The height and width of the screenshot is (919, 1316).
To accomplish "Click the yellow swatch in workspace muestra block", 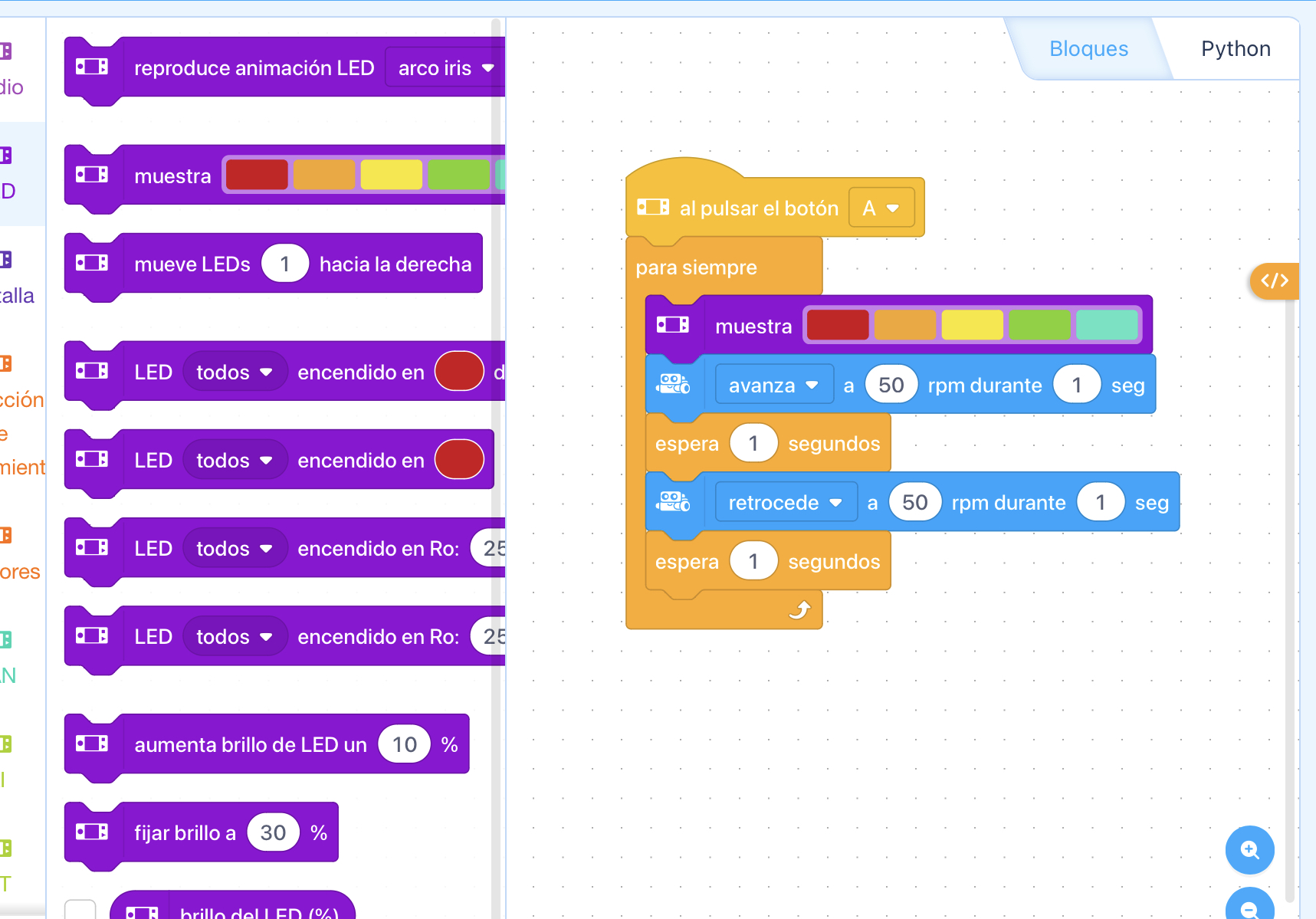I will [972, 325].
